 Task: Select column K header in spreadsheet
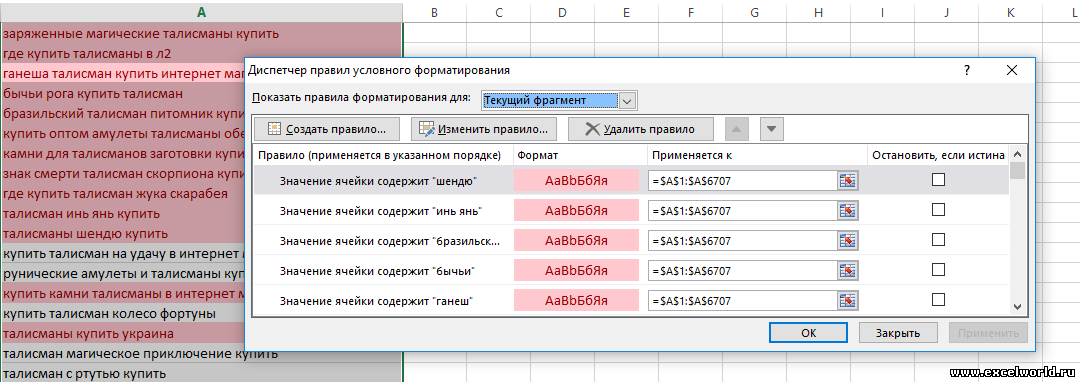(1010, 12)
